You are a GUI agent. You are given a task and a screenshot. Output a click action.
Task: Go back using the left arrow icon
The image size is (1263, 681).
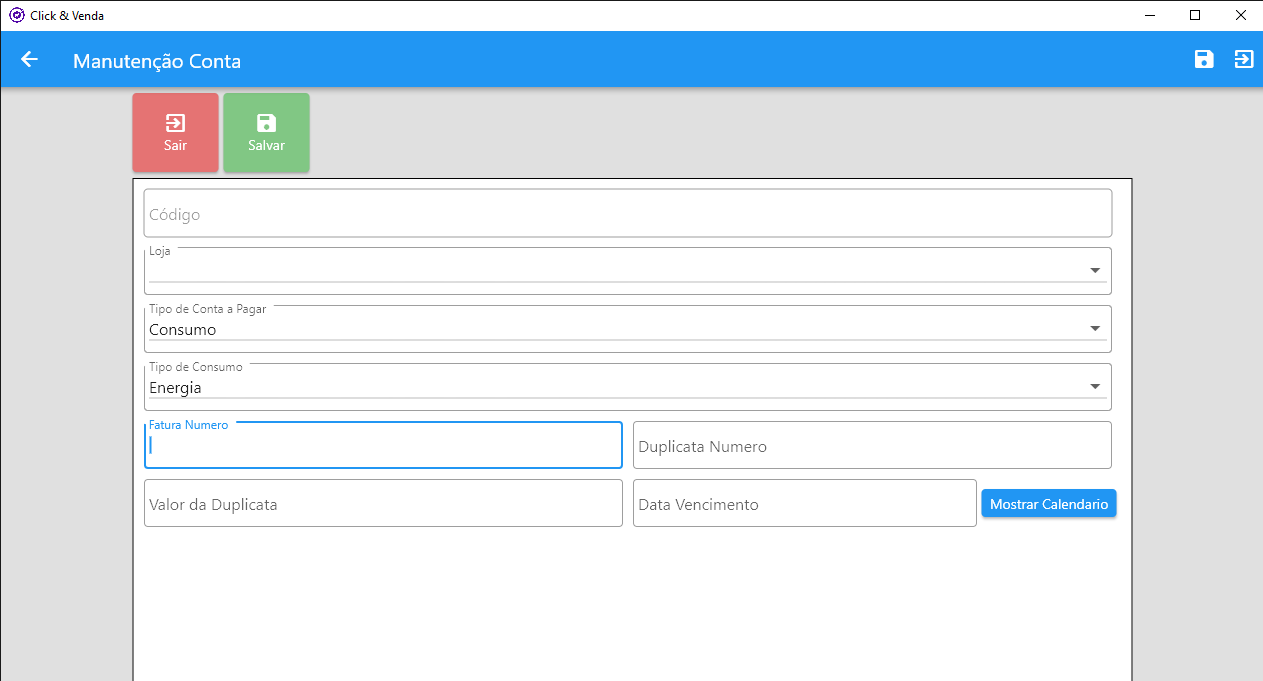(x=30, y=60)
